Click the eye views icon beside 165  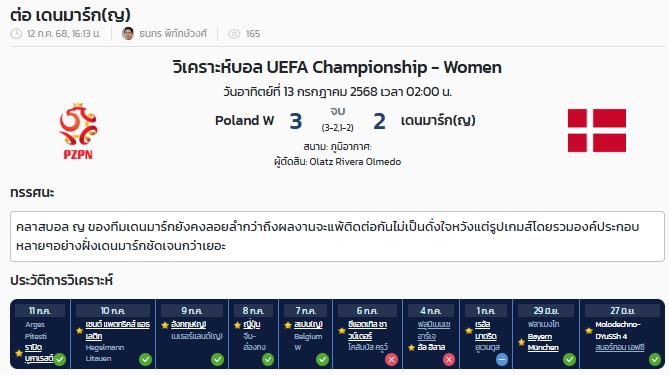[x=234, y=34]
